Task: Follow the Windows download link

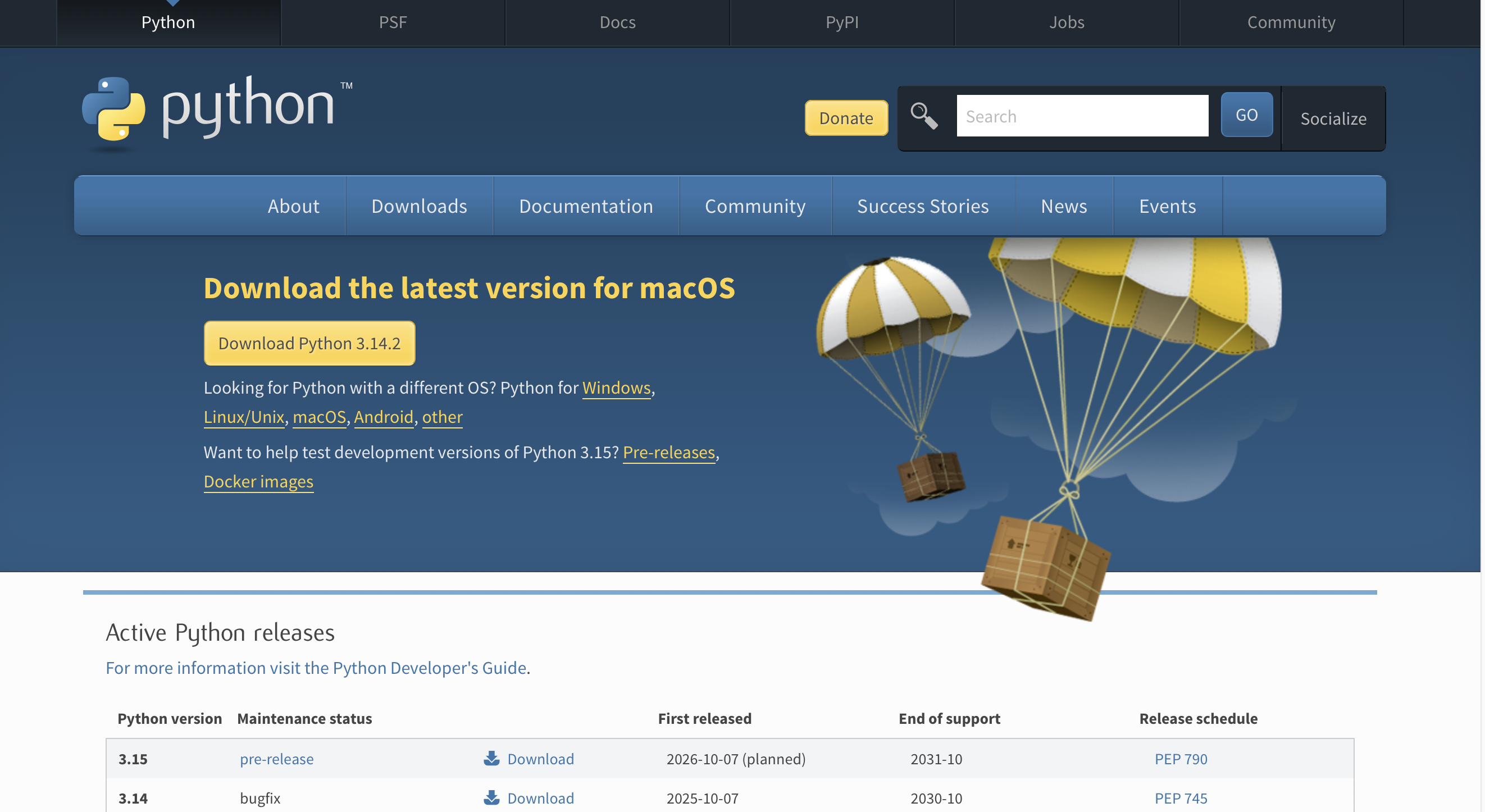Action: click(x=616, y=387)
